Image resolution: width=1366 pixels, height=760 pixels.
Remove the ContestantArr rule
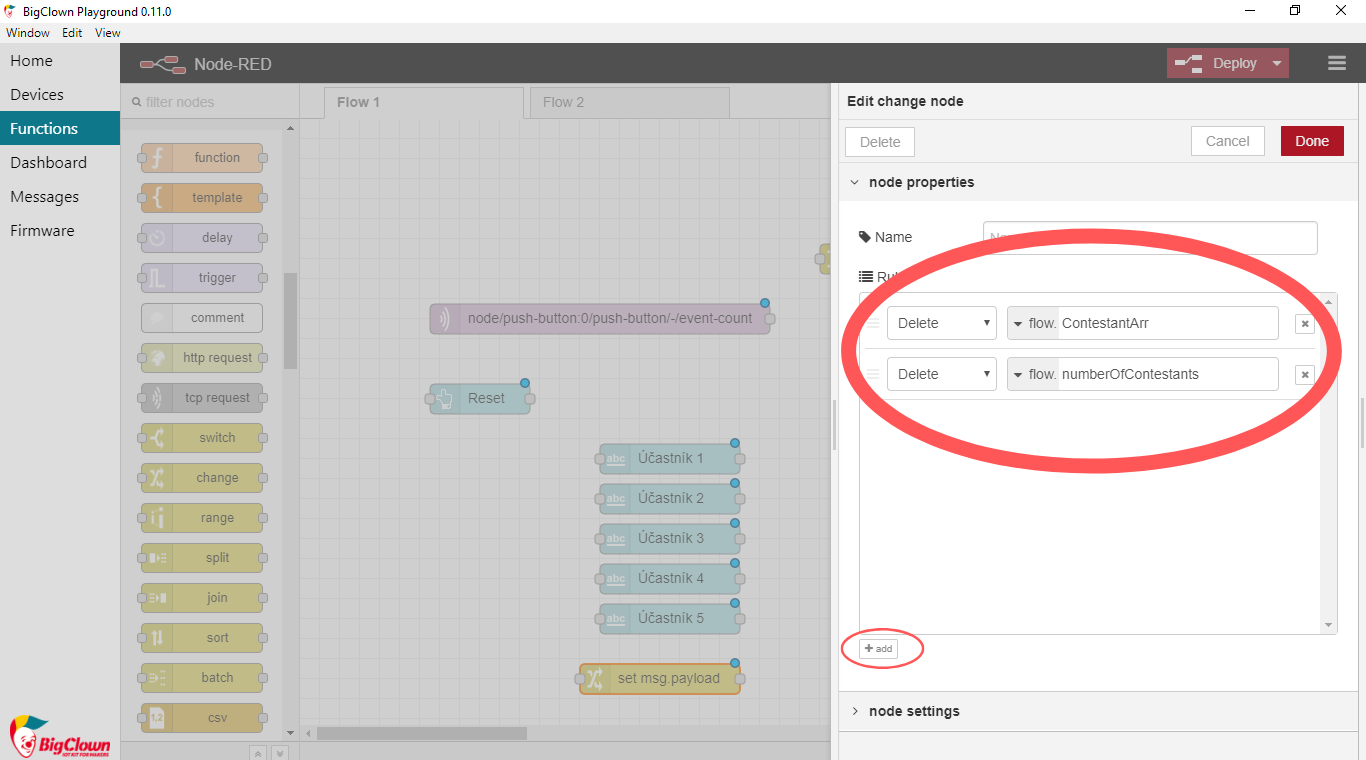1304,324
